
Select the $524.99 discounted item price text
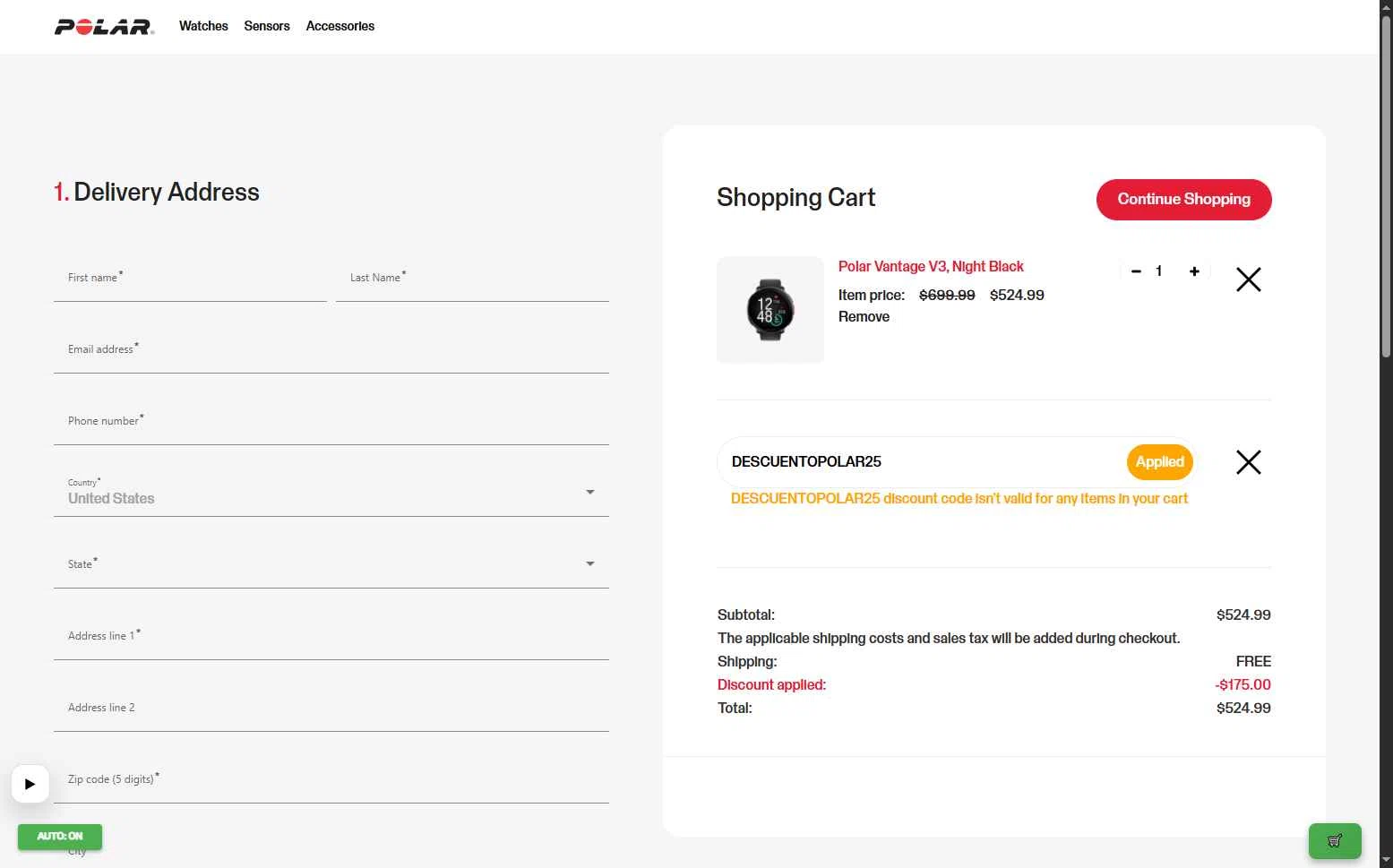[x=1017, y=295]
